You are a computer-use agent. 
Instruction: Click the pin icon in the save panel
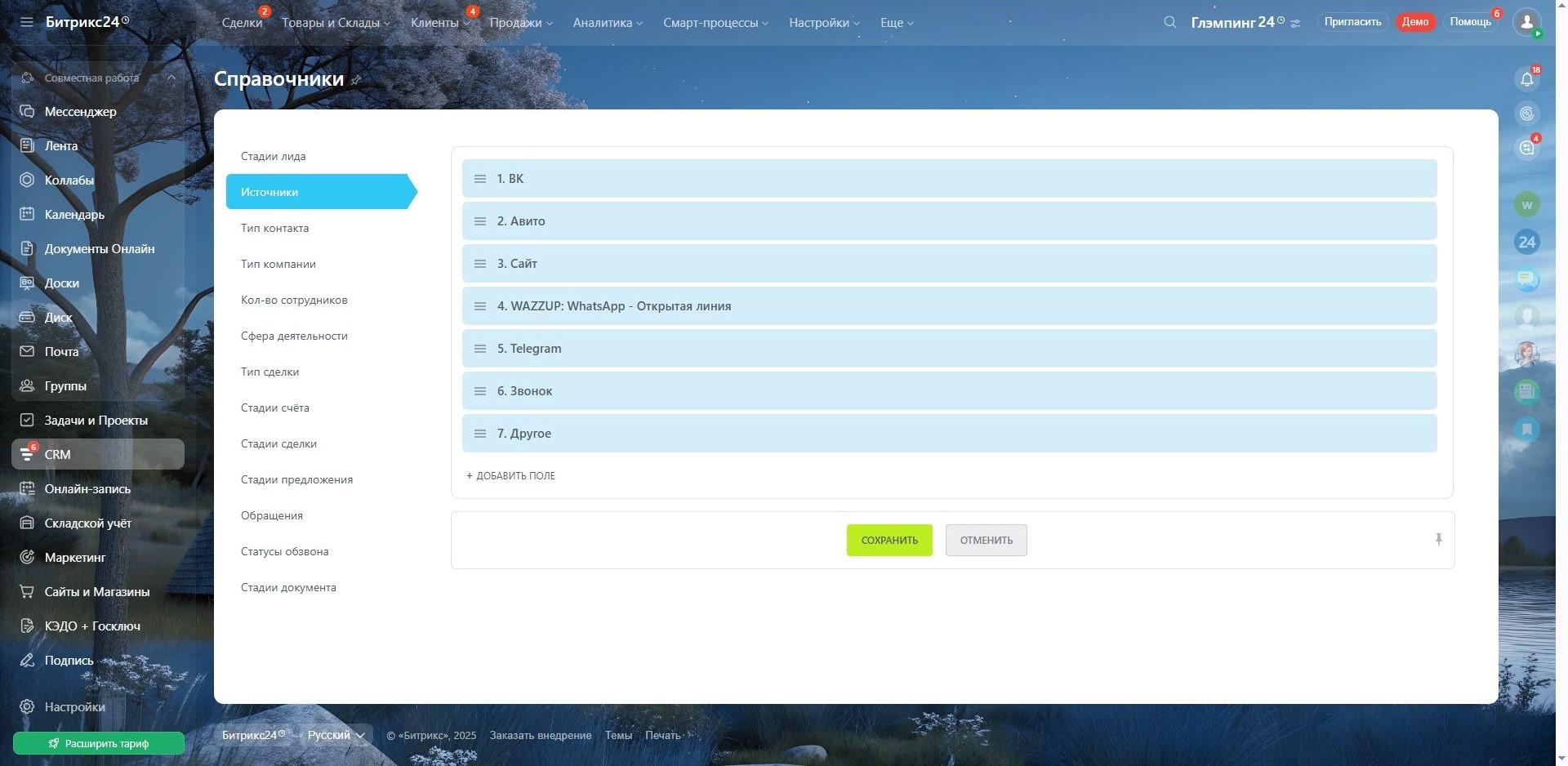click(x=1438, y=540)
